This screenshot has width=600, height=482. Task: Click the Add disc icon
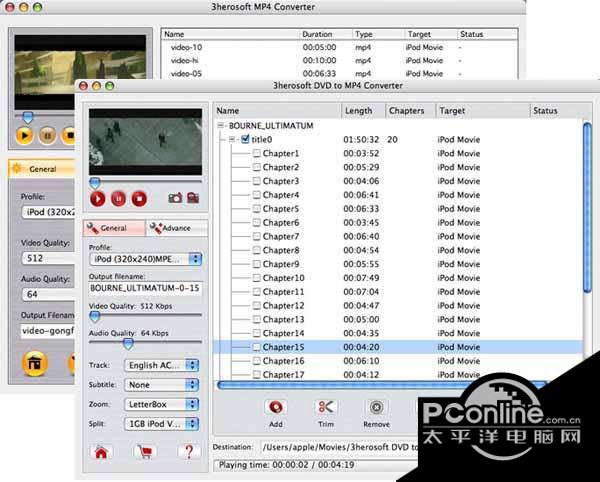276,407
